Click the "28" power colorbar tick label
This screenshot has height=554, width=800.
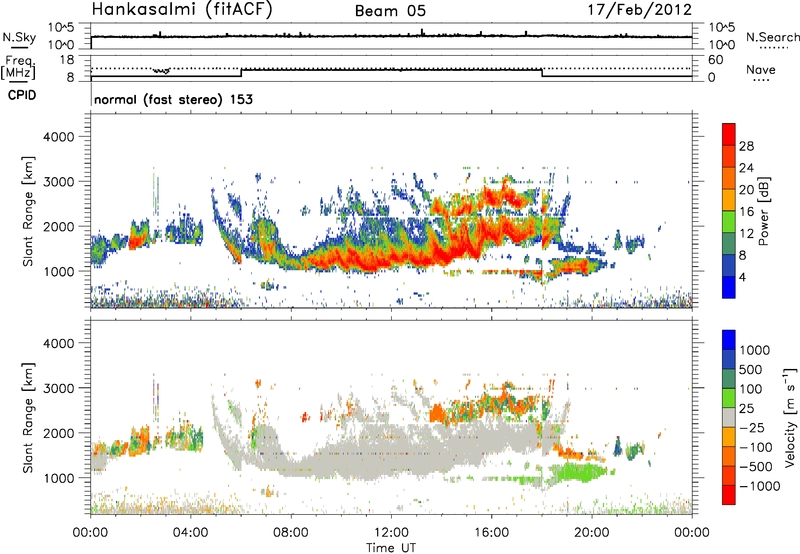(x=746, y=146)
